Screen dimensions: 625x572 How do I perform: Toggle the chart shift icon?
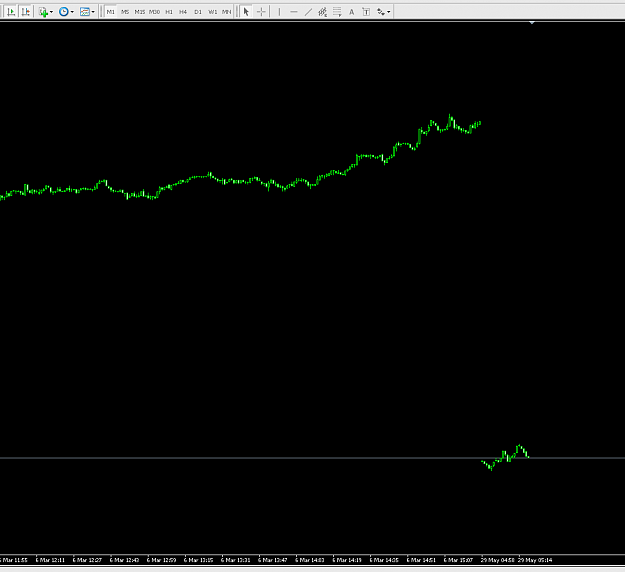tap(26, 12)
